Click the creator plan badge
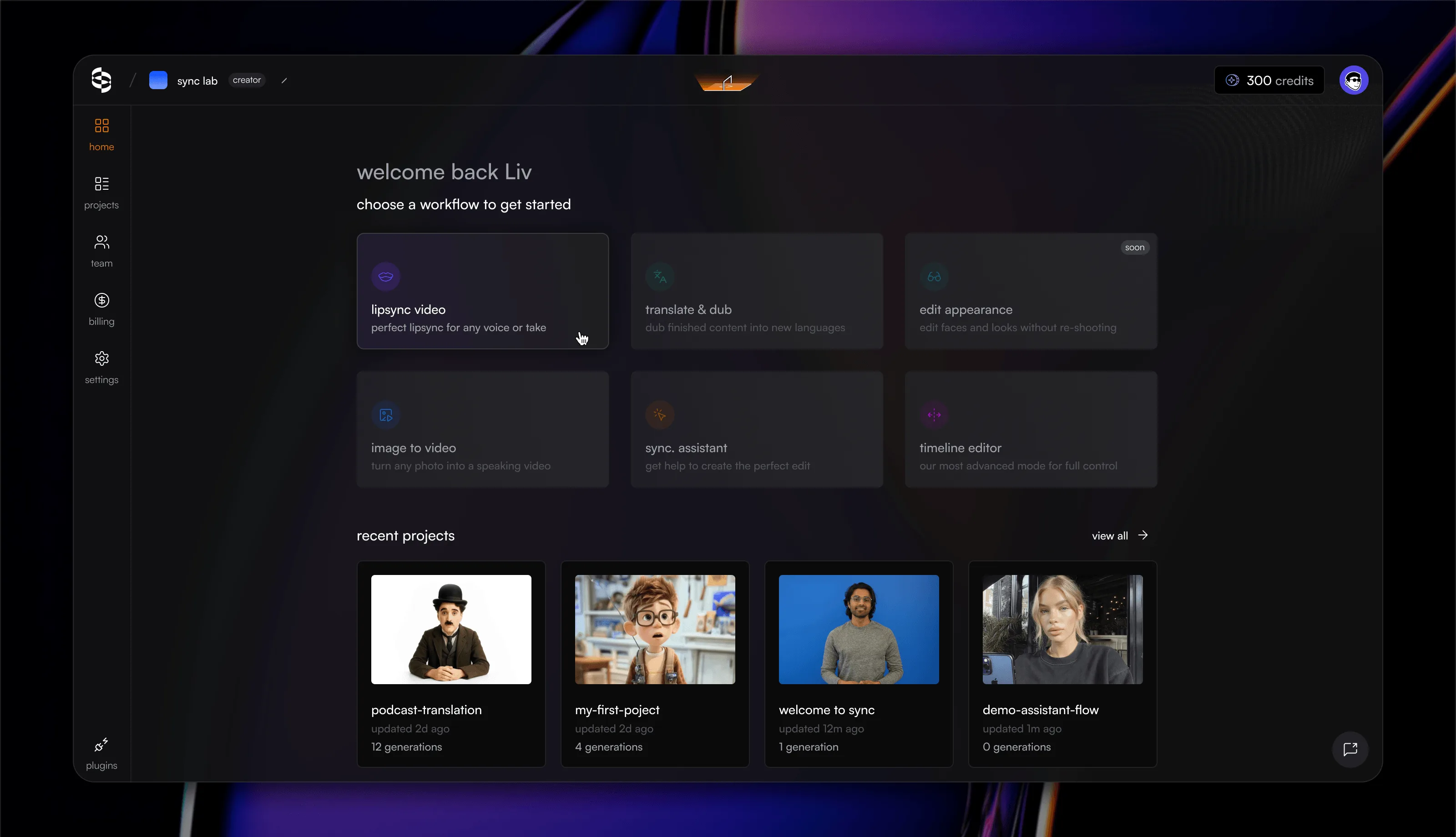Screen dimensions: 1456x837 pyautogui.click(x=247, y=80)
